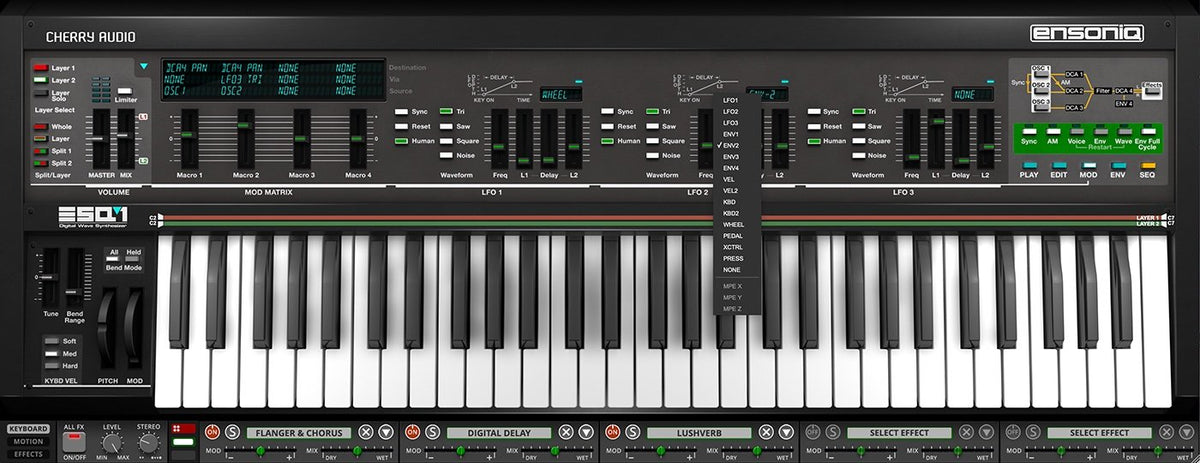
Task: Open the fifth Select Effect chooser
Action: click(1101, 433)
